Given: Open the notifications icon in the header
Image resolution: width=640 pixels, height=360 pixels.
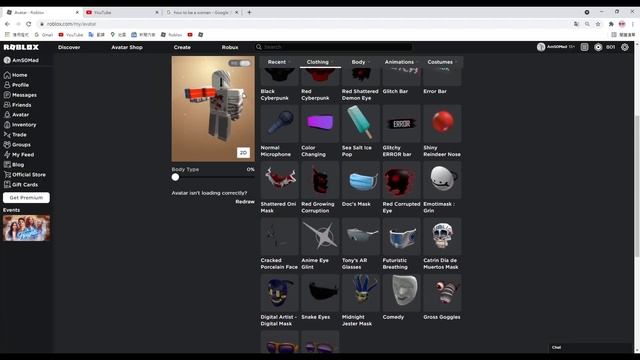Looking at the screenshot, I should point(584,47).
